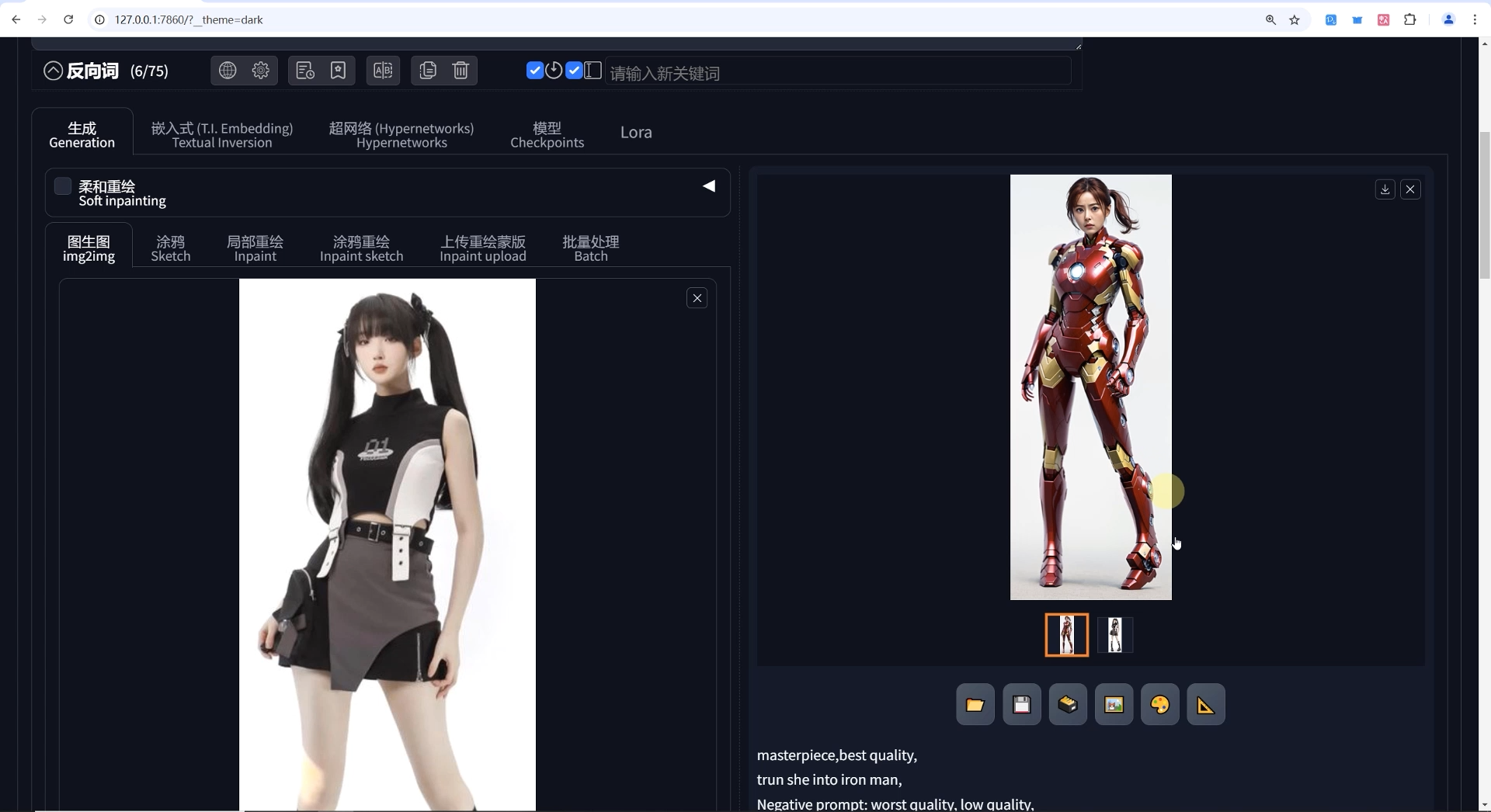1491x812 pixels.
Task: Open the 模型 Checkpoints tab
Action: pos(547,134)
